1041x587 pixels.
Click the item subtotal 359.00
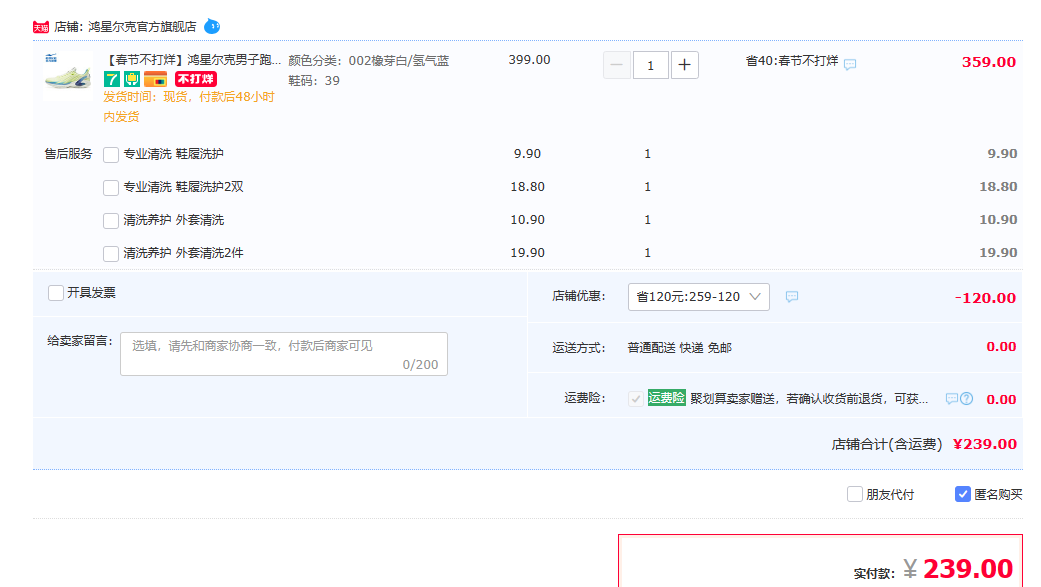pos(989,62)
